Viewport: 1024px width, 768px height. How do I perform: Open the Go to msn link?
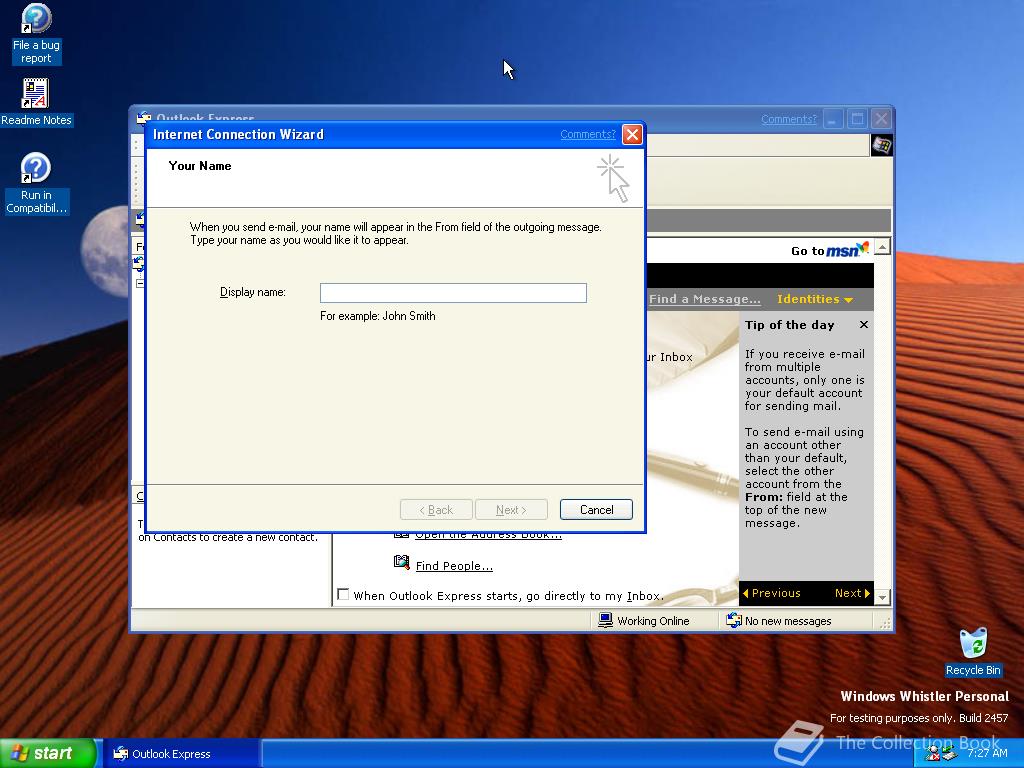pyautogui.click(x=830, y=250)
